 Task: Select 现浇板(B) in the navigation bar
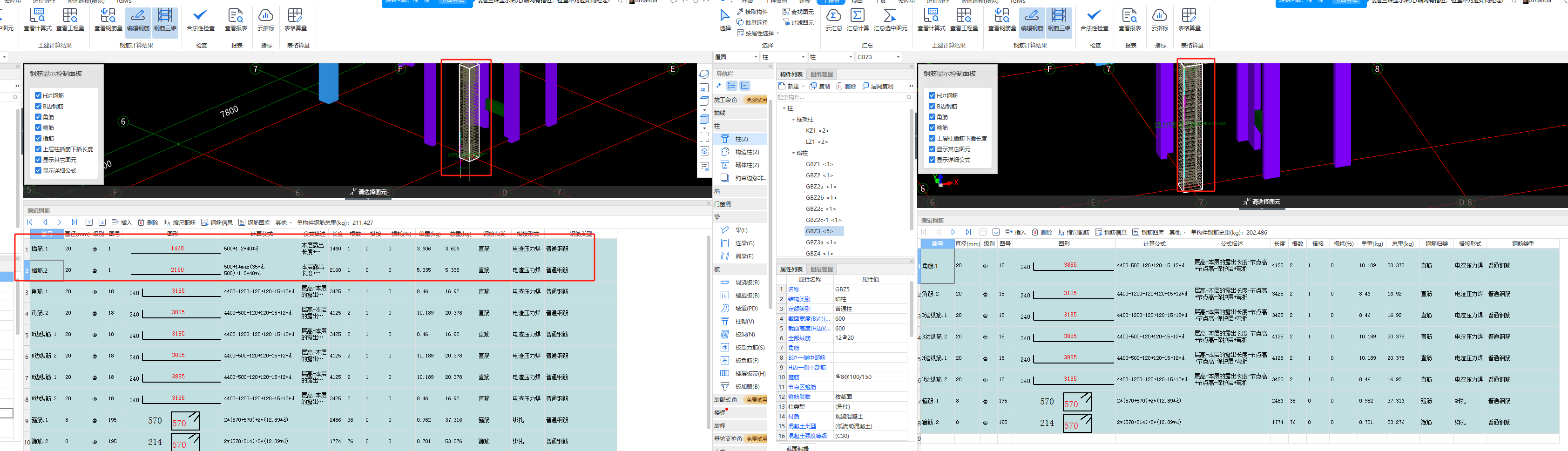[x=740, y=283]
